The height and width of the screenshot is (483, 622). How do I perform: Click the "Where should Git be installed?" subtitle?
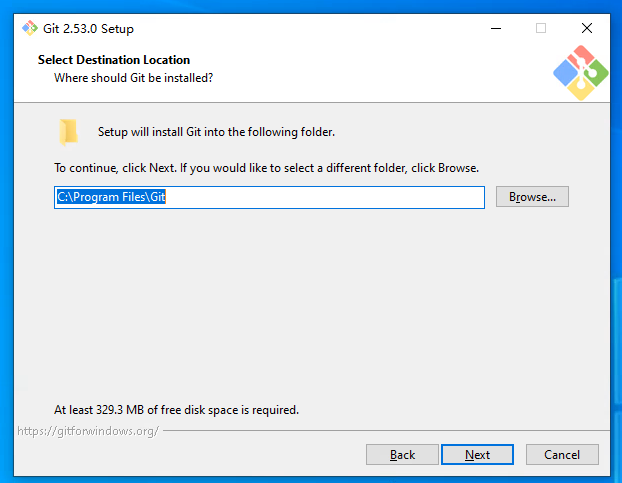point(133,77)
